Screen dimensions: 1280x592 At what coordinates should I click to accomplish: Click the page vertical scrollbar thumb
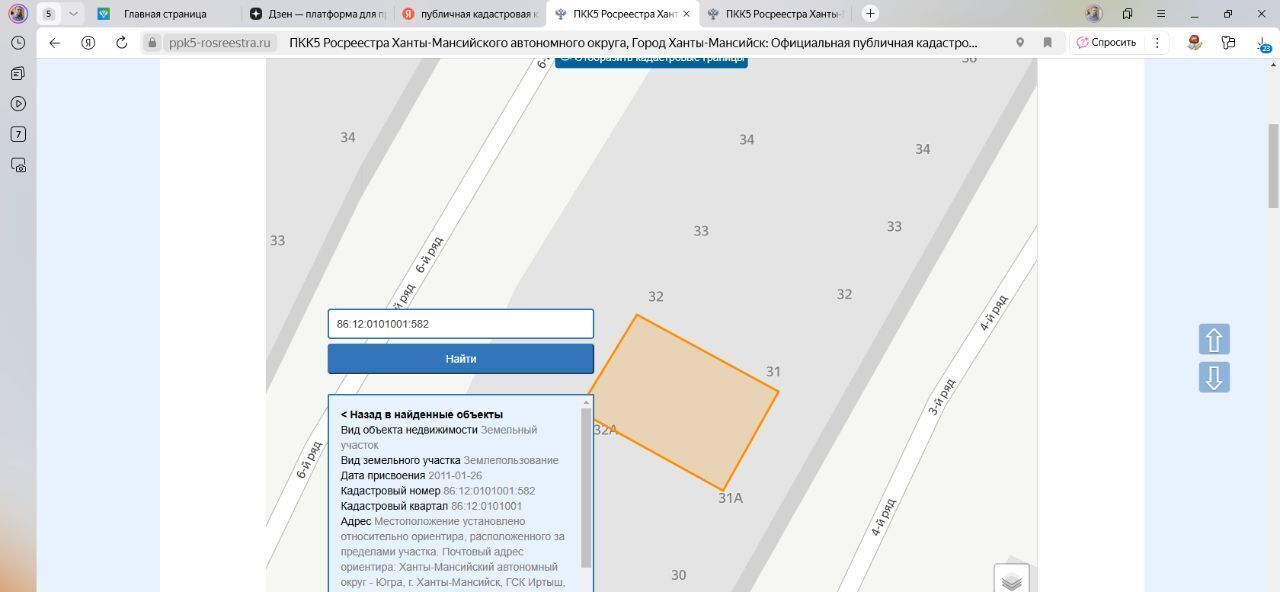[1273, 165]
